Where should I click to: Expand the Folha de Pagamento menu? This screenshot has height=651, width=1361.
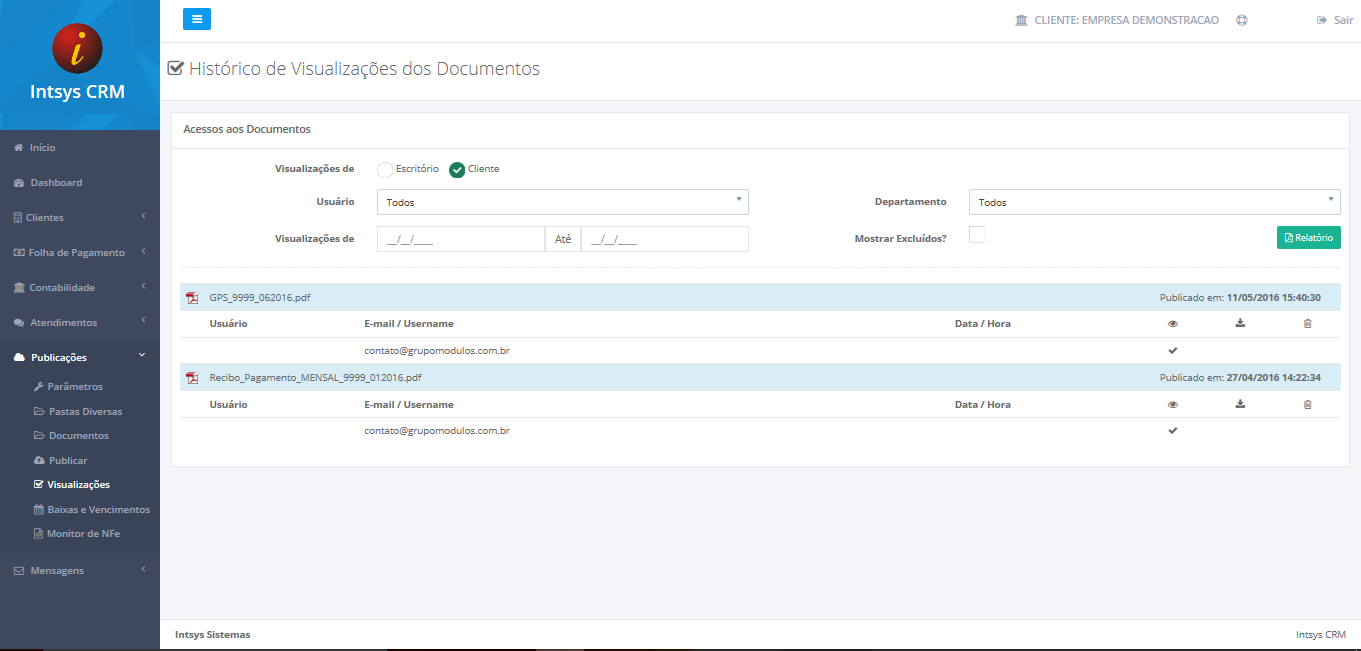[80, 253]
